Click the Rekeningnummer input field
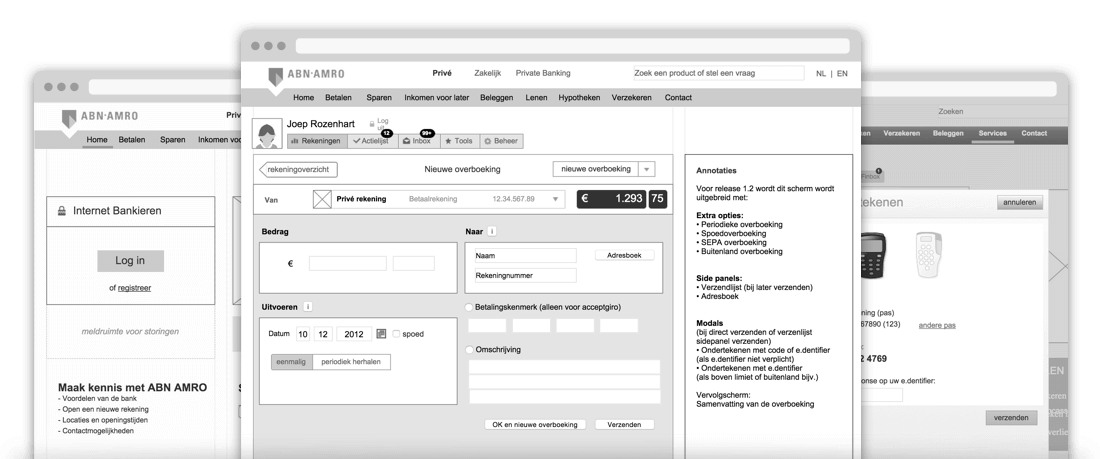1100x459 pixels. [525, 276]
